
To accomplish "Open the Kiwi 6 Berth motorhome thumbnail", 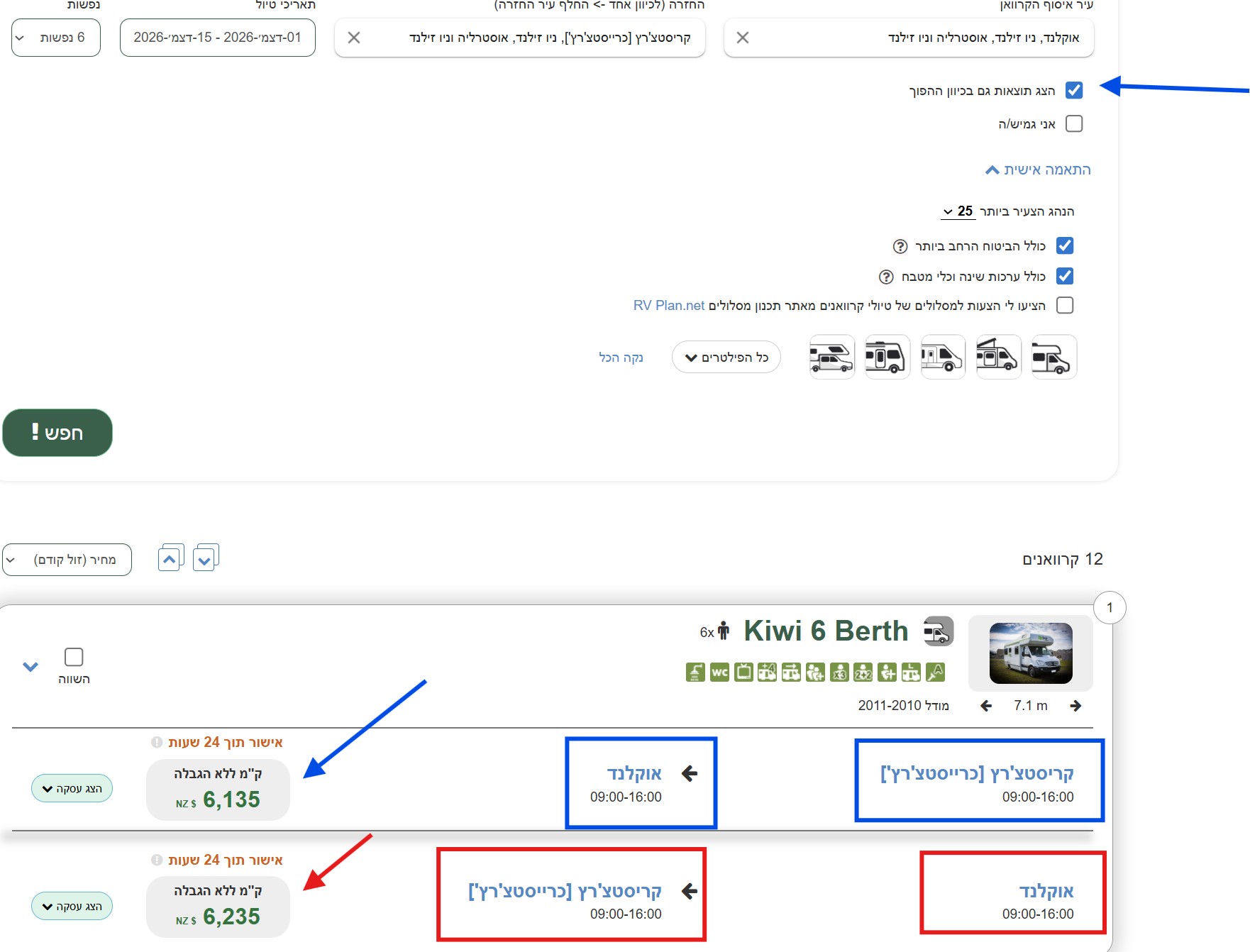I will pos(1030,653).
